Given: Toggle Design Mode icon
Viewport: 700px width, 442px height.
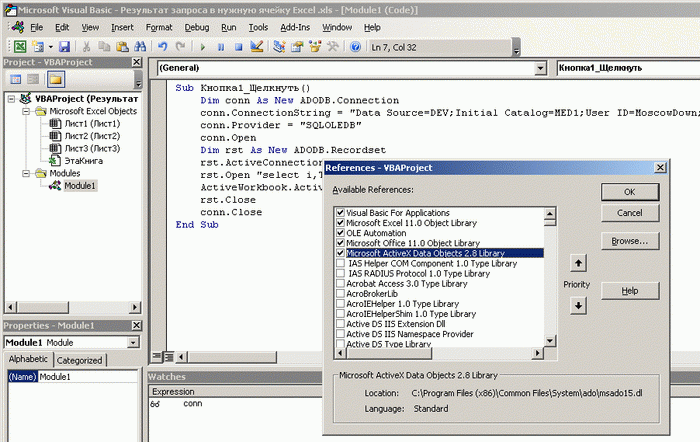Looking at the screenshot, I should 256,47.
